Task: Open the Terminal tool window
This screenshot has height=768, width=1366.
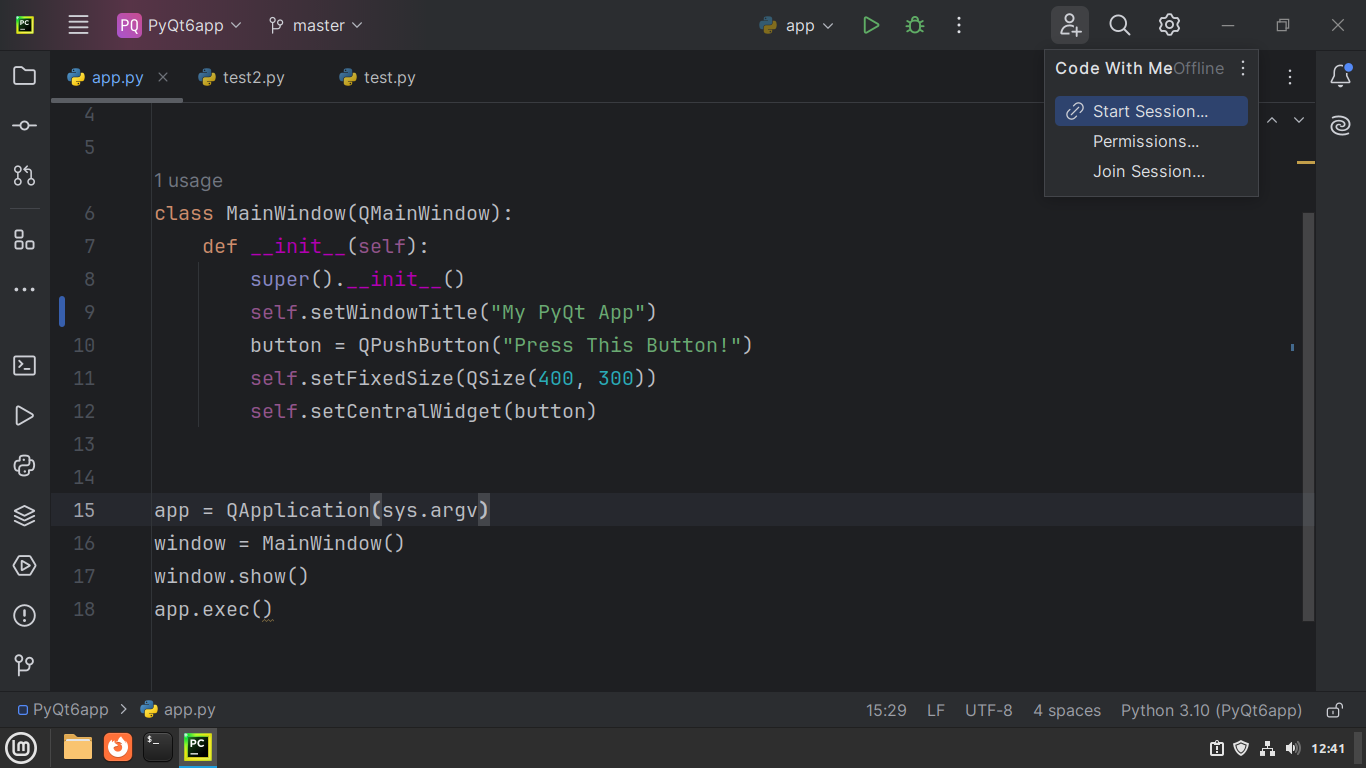Action: (x=25, y=366)
